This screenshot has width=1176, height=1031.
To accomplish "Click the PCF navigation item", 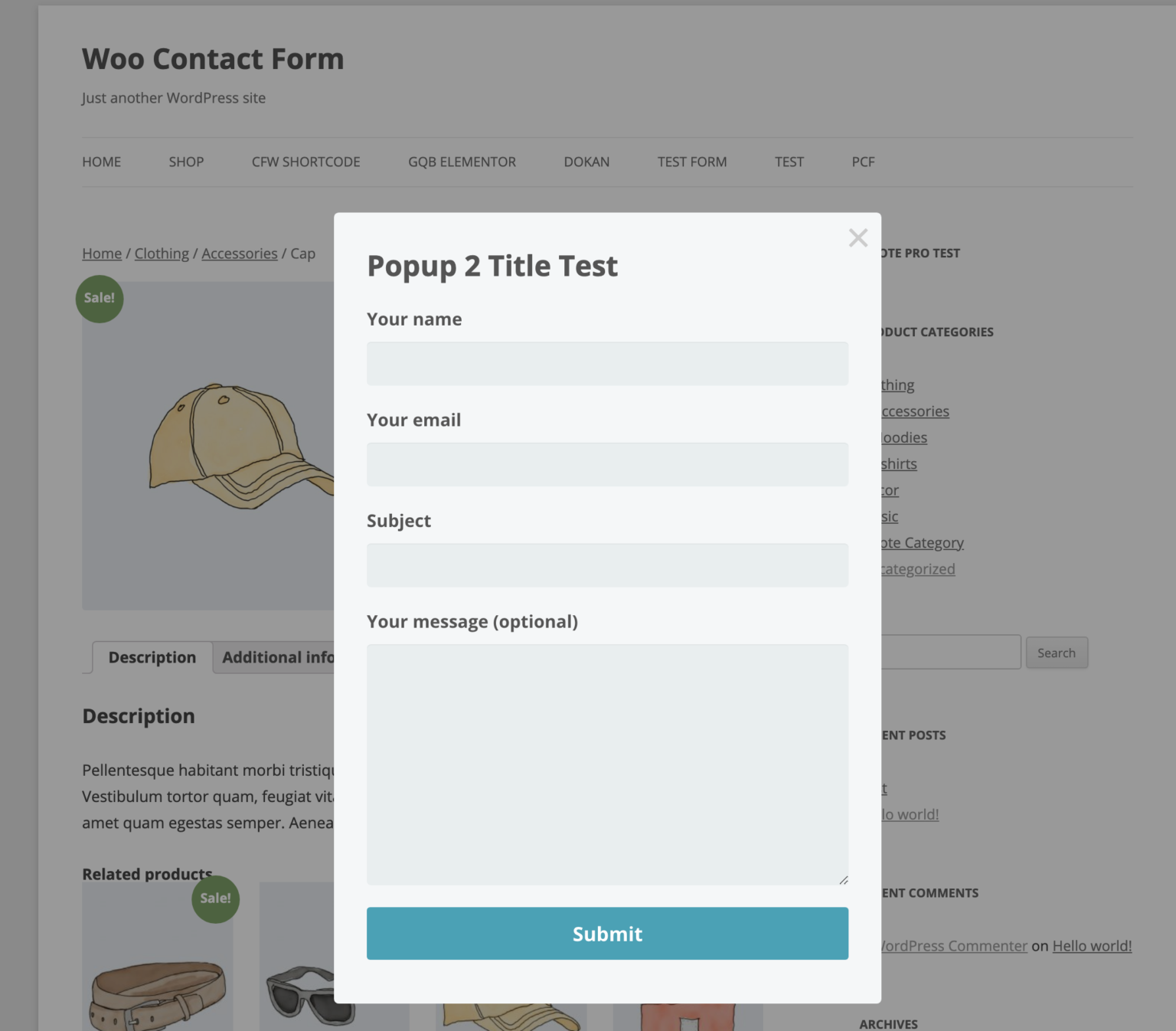I will tap(863, 162).
